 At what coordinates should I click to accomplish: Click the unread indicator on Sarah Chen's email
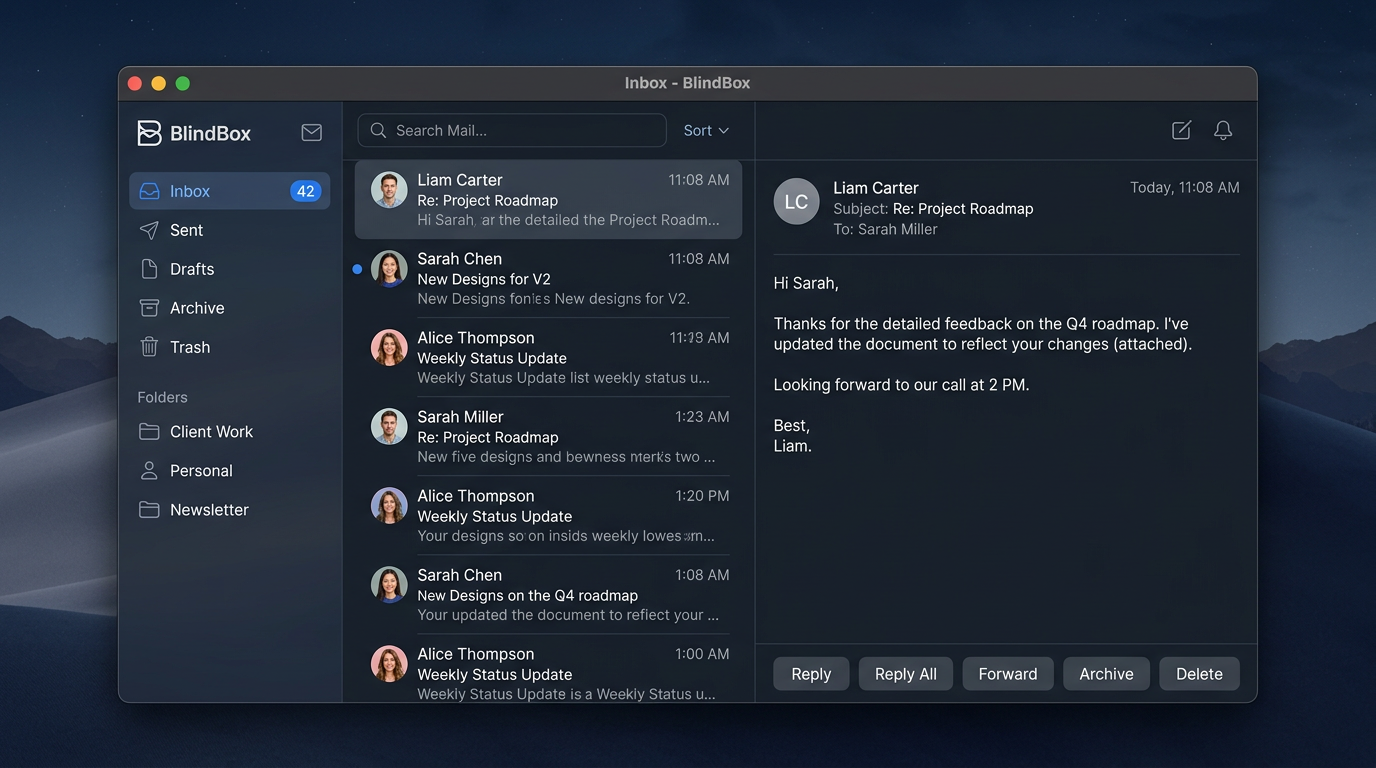coord(357,268)
